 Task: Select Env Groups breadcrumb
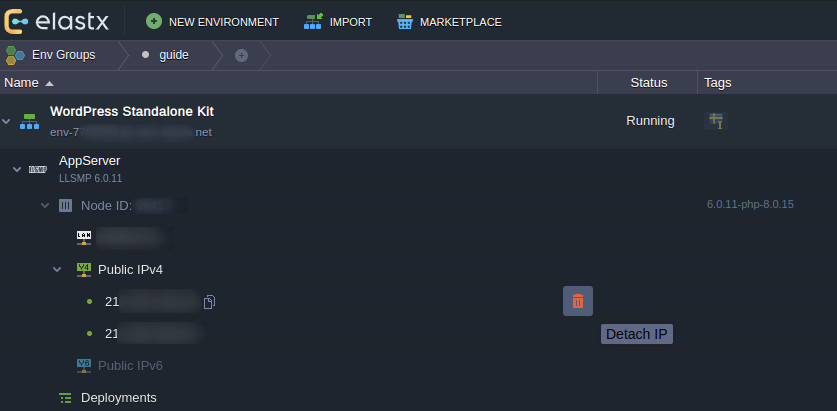(x=63, y=55)
